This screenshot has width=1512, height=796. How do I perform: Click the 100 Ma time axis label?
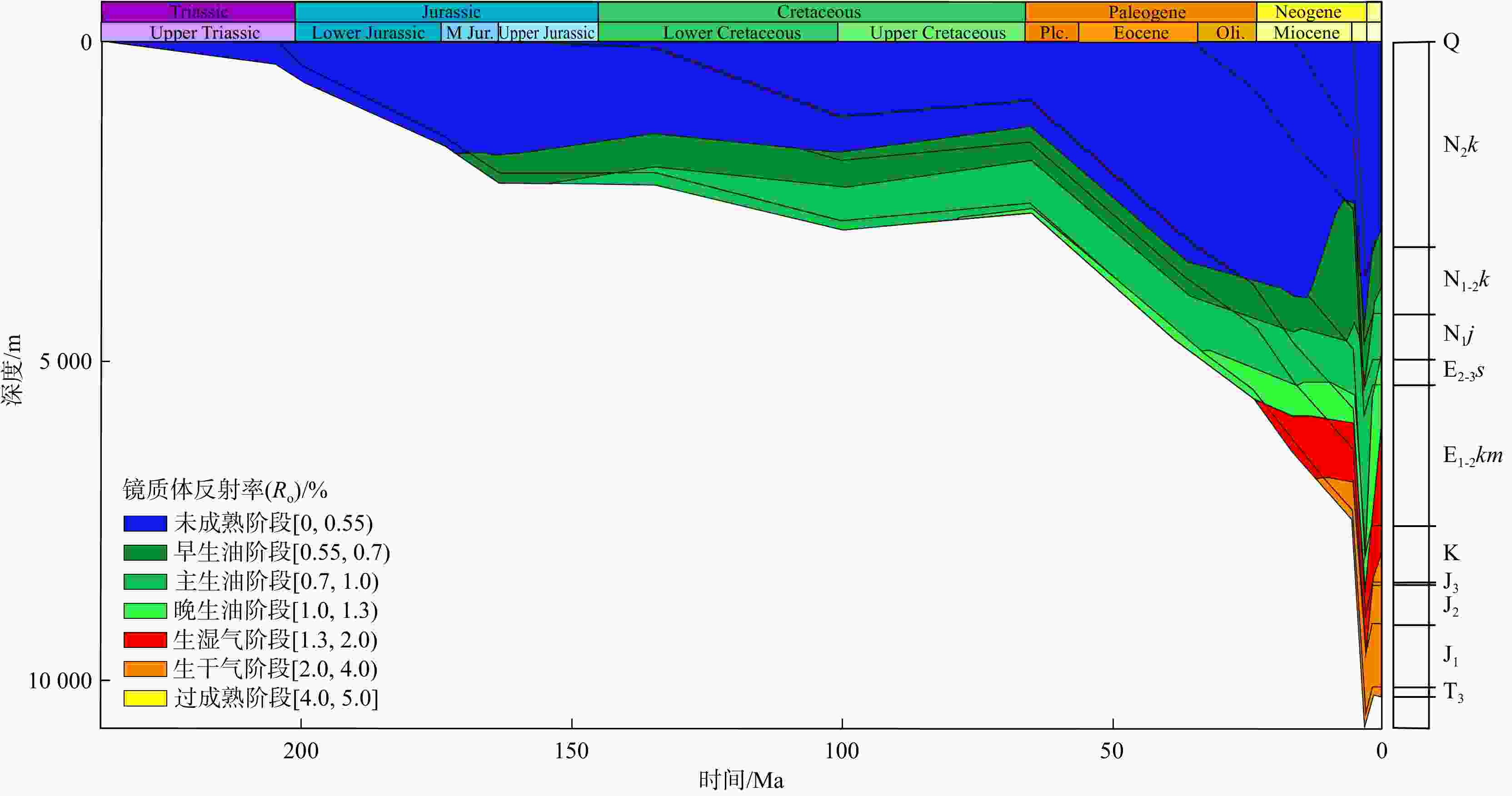click(842, 751)
